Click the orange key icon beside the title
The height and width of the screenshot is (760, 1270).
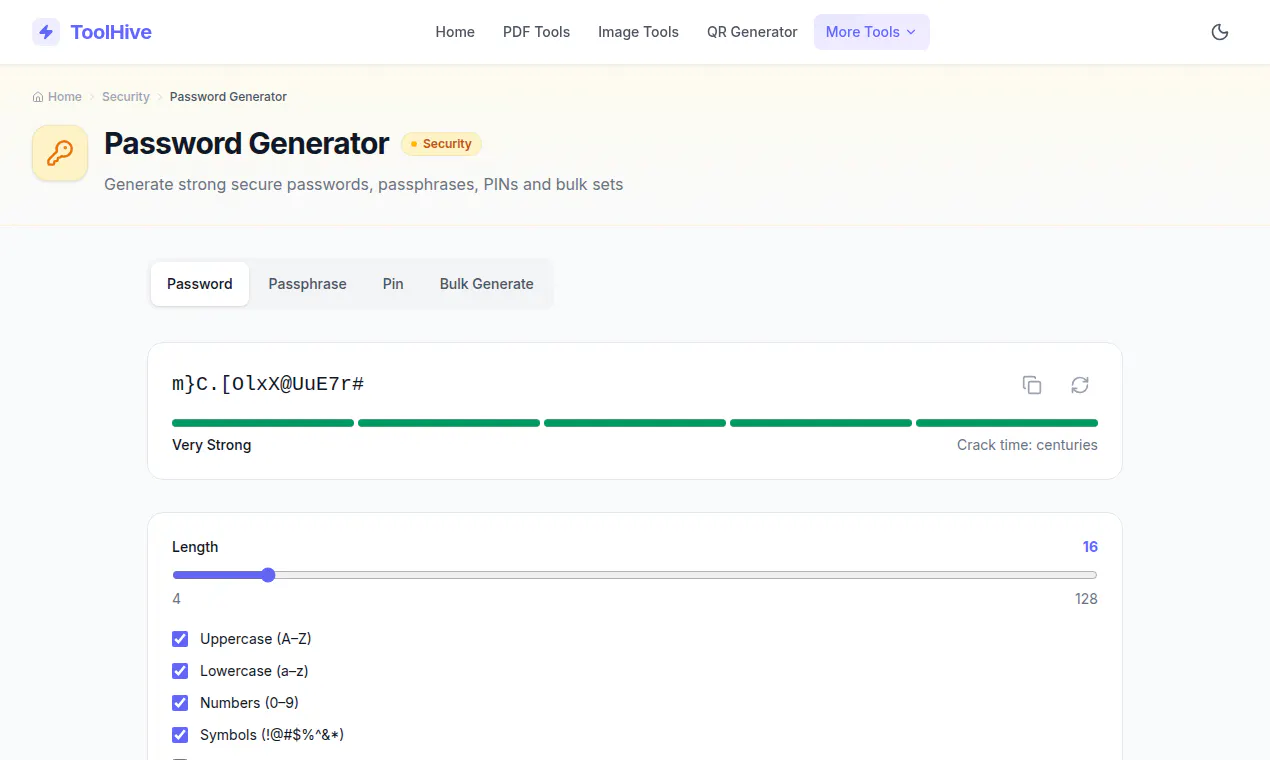[x=60, y=153]
